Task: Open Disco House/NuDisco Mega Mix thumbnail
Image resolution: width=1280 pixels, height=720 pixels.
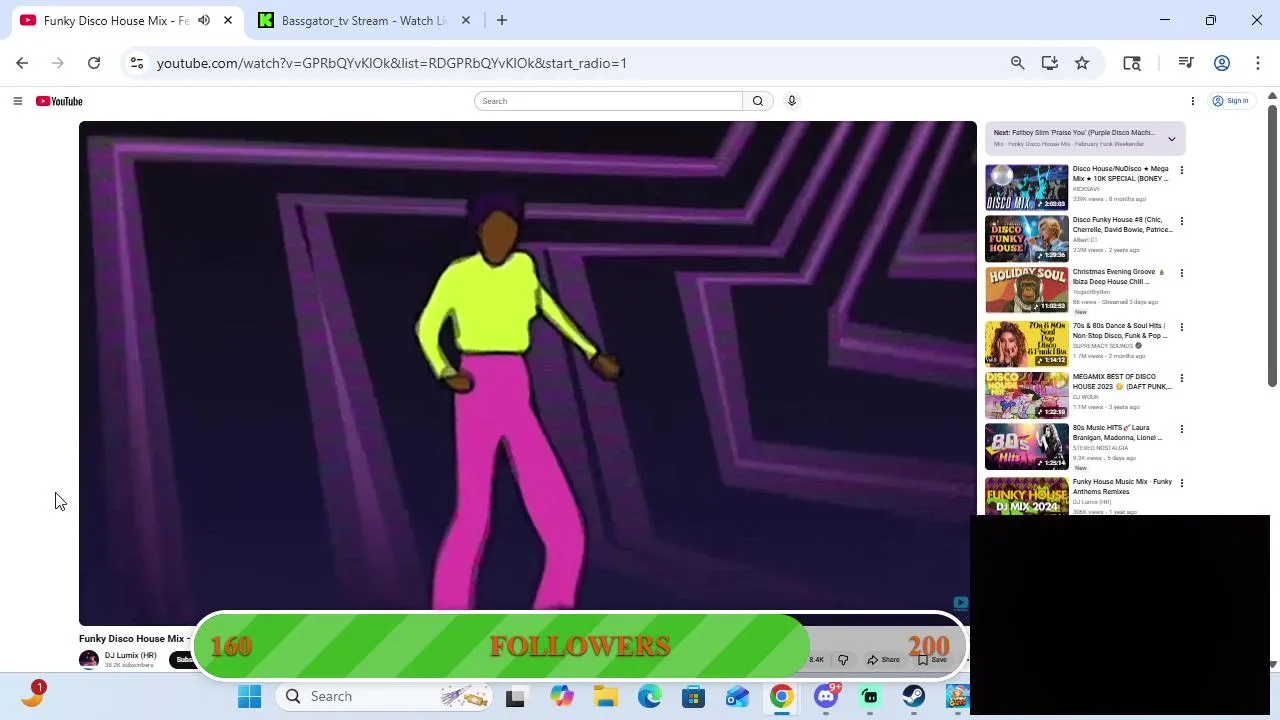Action: coord(1026,187)
